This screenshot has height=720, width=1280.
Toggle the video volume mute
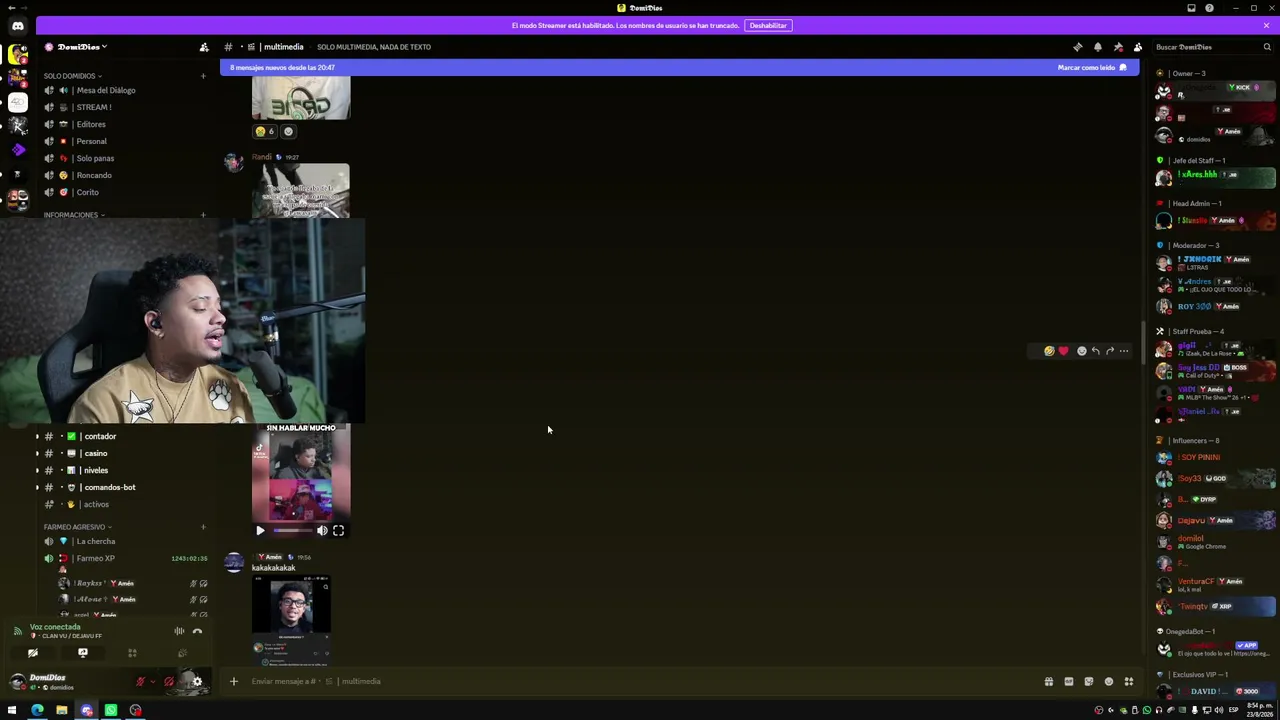coord(322,531)
